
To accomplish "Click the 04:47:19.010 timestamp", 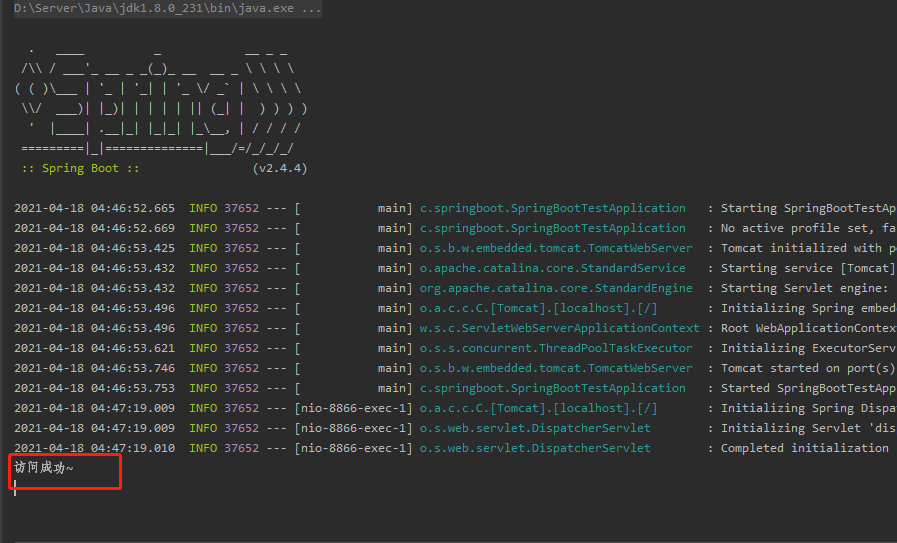I will (94, 448).
